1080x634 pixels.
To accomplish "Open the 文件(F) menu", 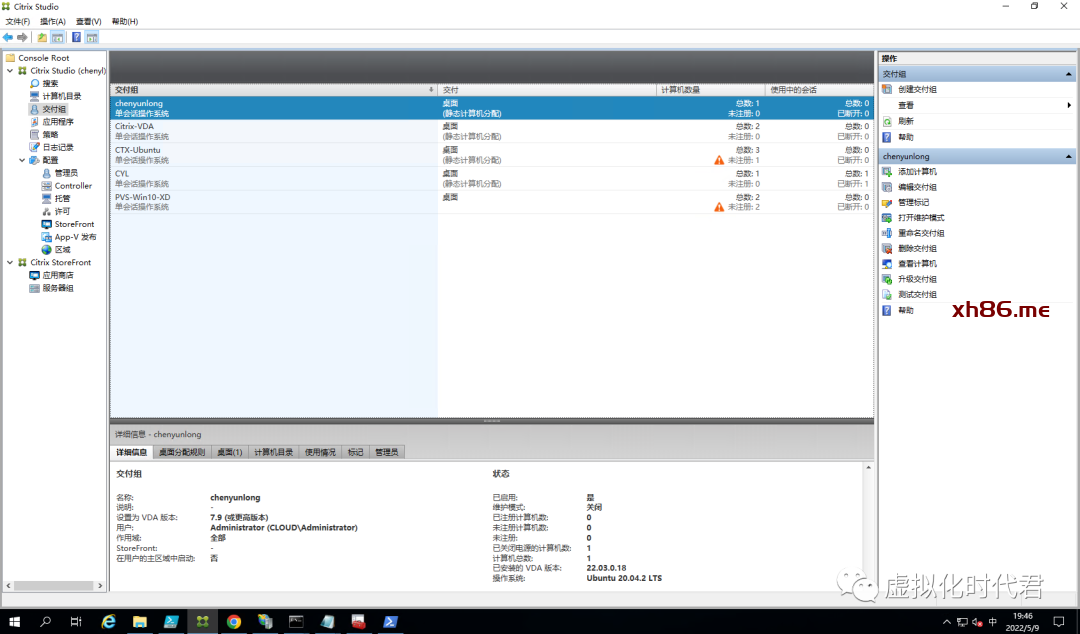I will (17, 21).
